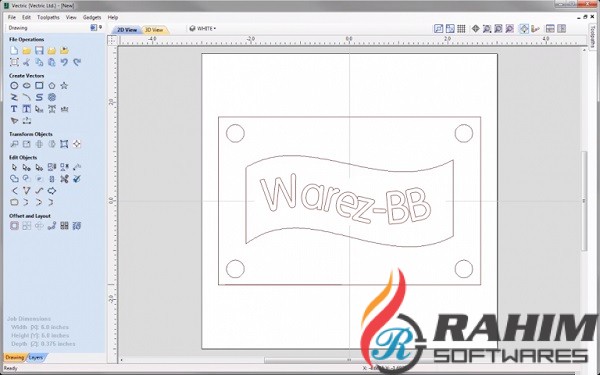The width and height of the screenshot is (600, 375).
Task: Click the horizontal scrollbar under the canvas
Action: (350, 360)
